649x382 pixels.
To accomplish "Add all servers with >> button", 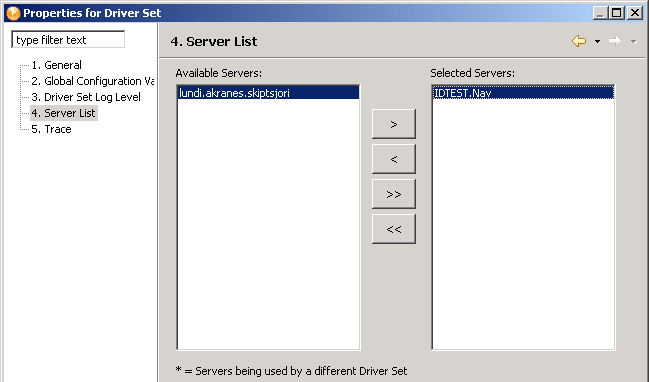I will click(394, 194).
